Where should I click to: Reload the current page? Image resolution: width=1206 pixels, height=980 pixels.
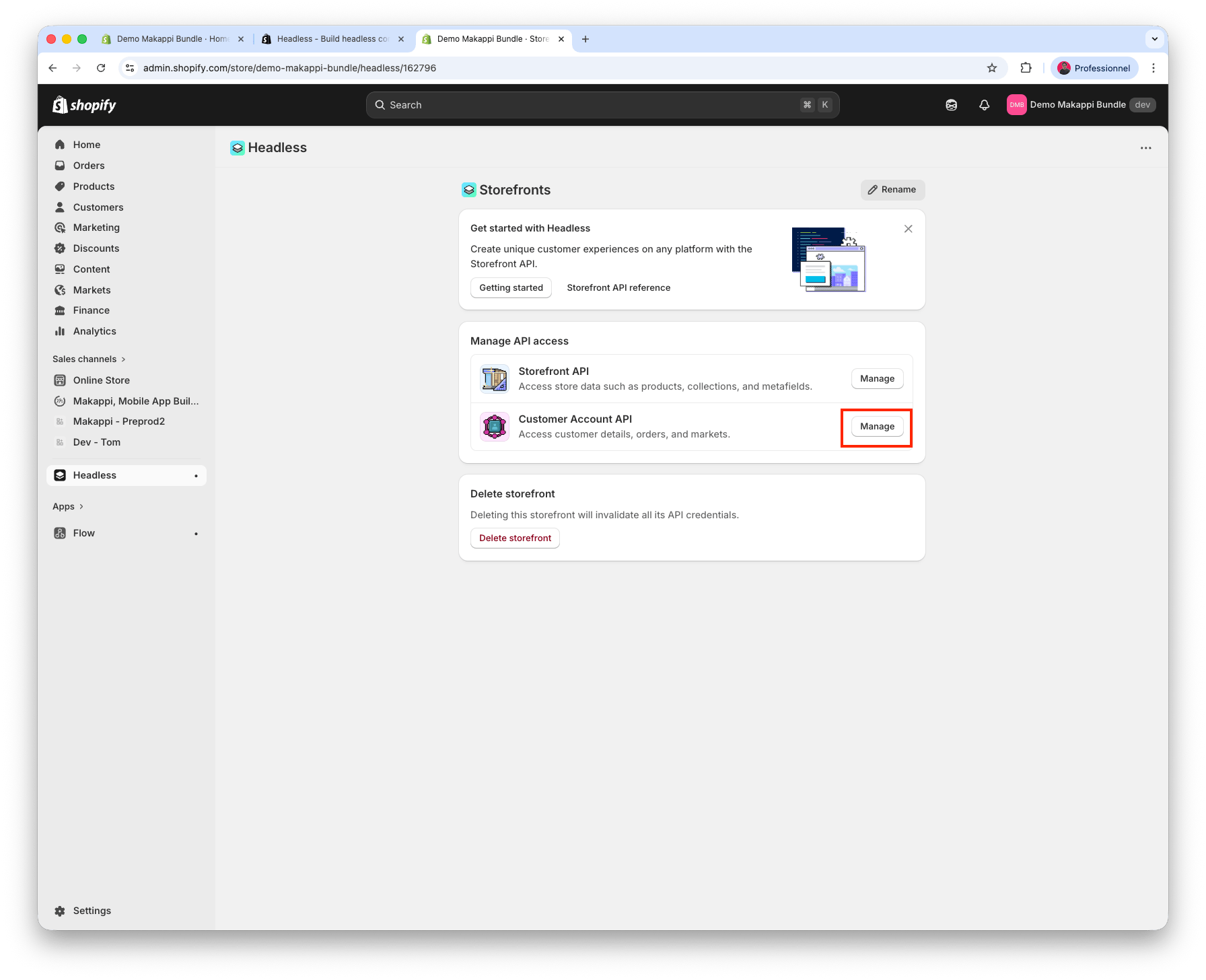tap(101, 68)
